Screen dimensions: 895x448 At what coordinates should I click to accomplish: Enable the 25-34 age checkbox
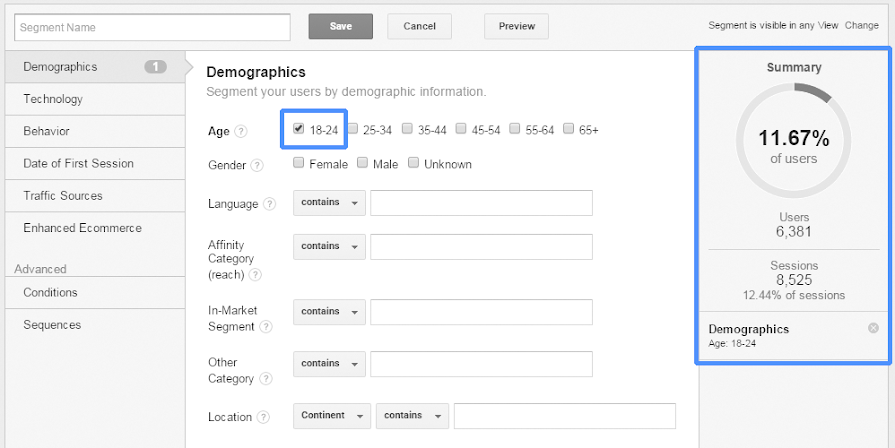(x=353, y=129)
